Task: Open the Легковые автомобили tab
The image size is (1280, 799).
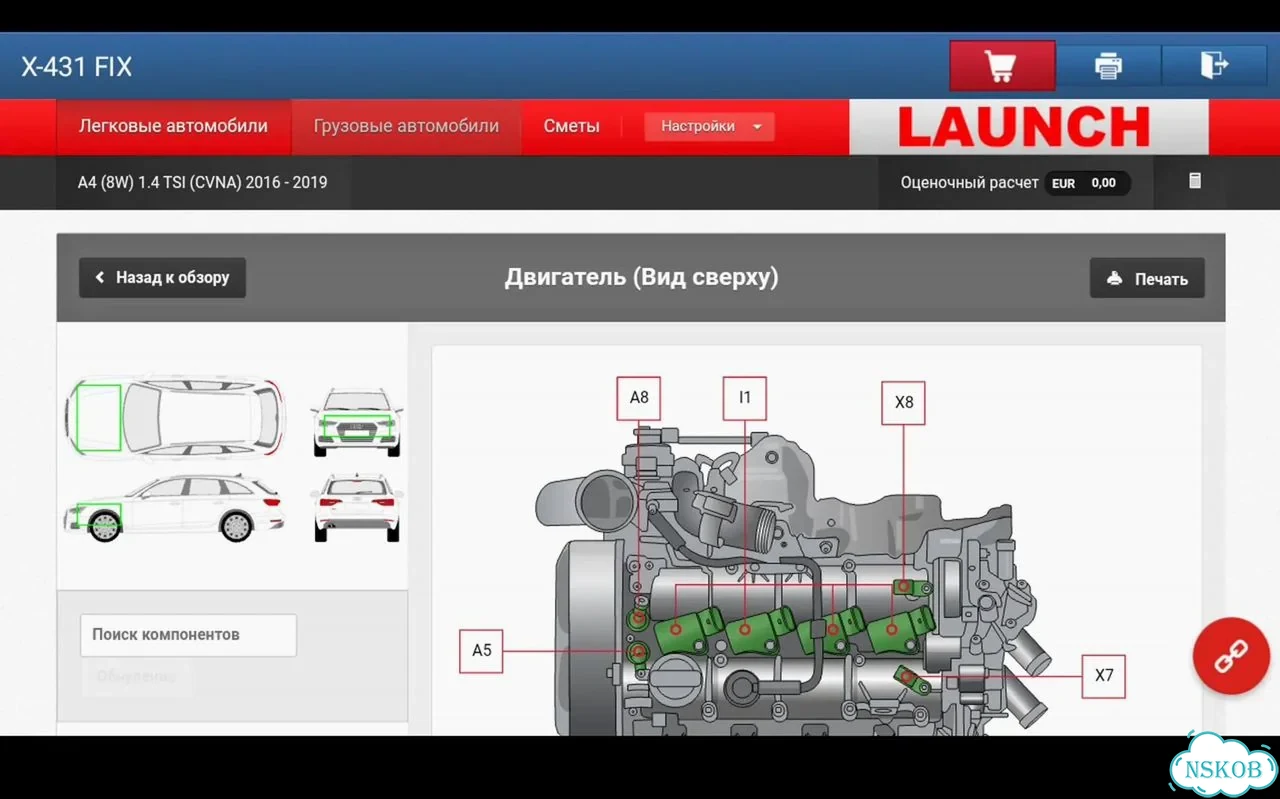Action: coord(173,126)
